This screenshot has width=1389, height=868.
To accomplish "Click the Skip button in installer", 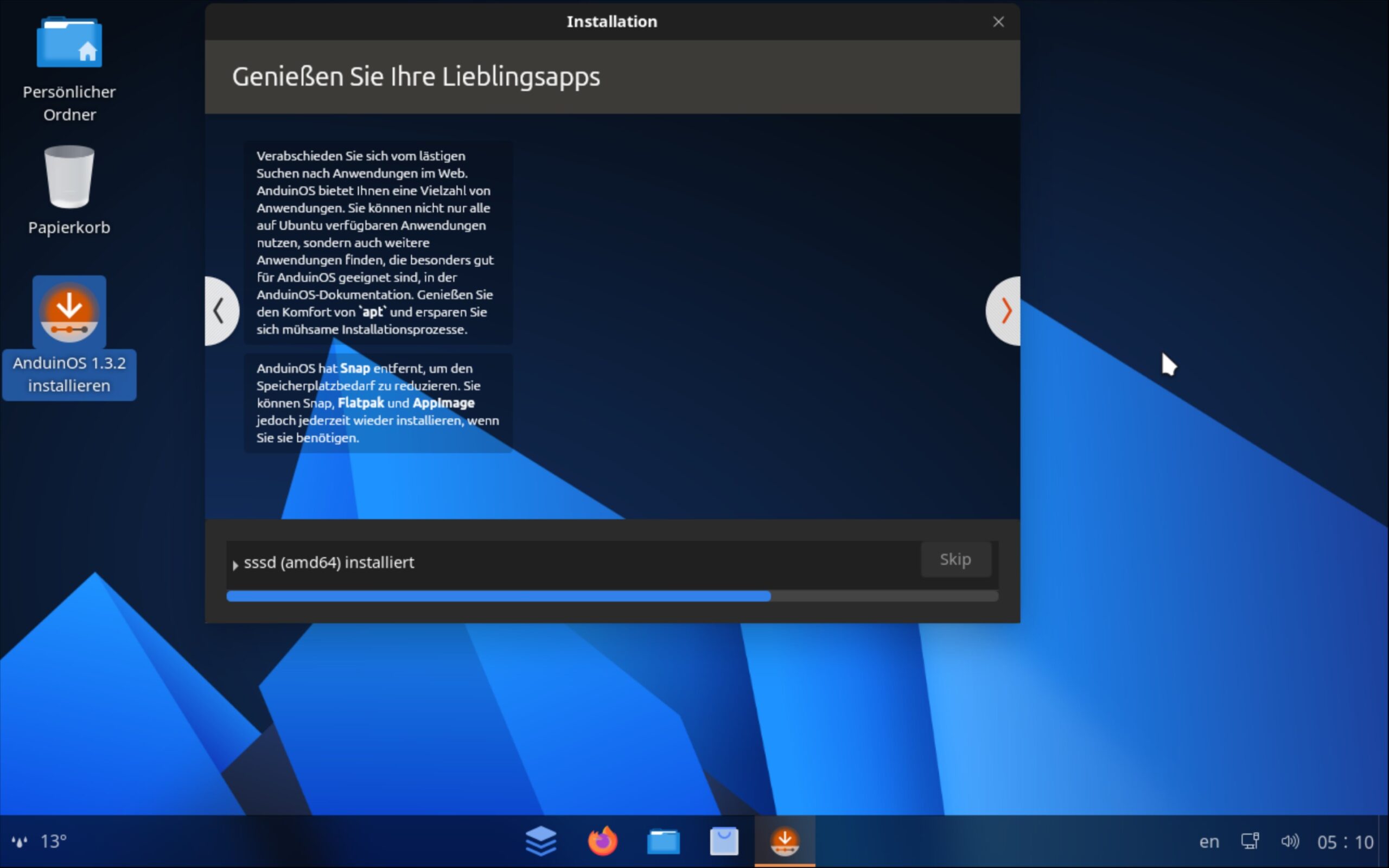I will pyautogui.click(x=955, y=559).
